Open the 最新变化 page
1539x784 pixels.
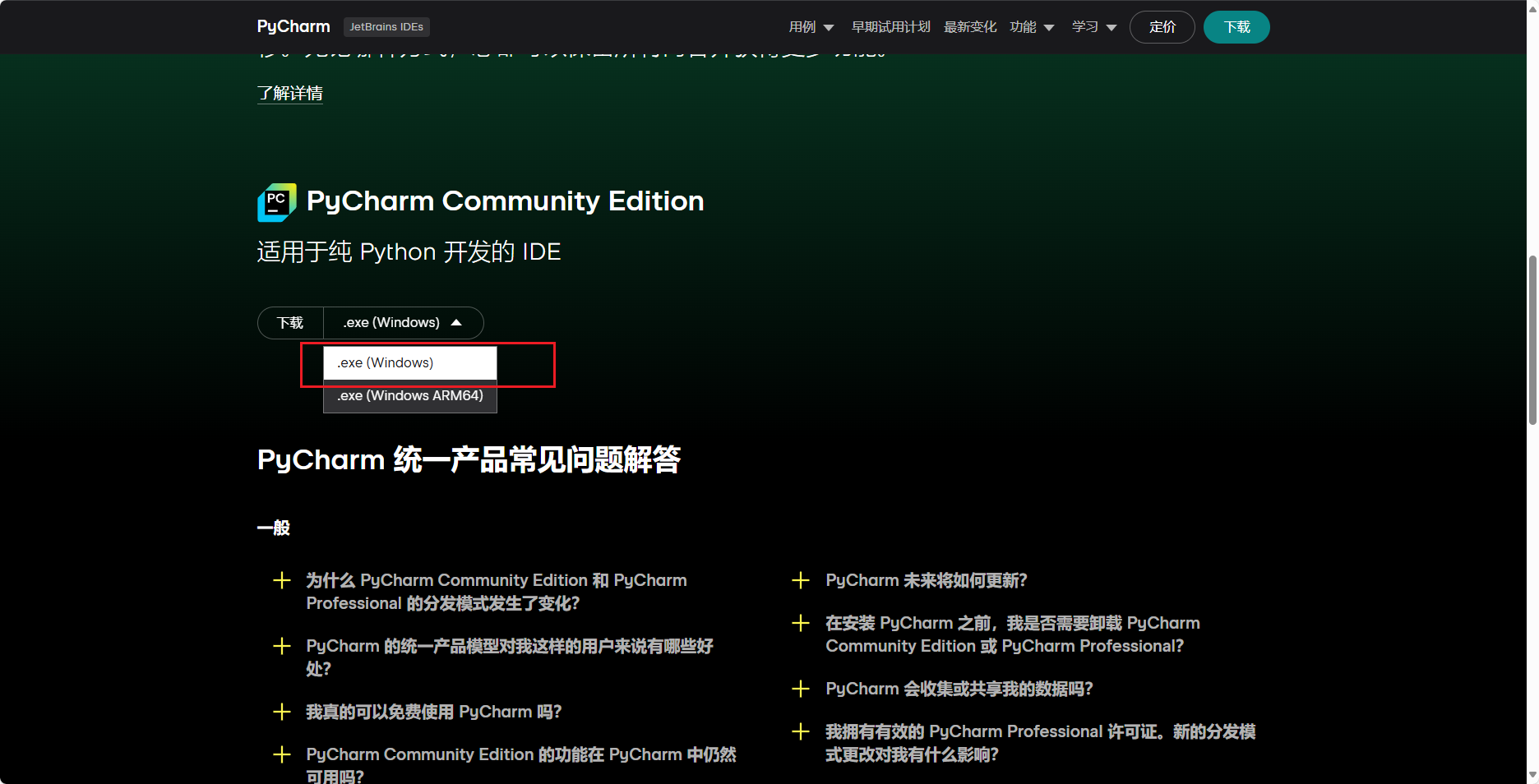(970, 27)
